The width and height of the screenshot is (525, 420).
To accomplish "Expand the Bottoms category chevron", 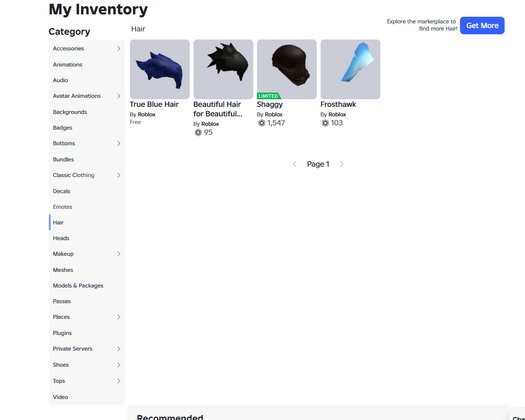I will click(119, 143).
